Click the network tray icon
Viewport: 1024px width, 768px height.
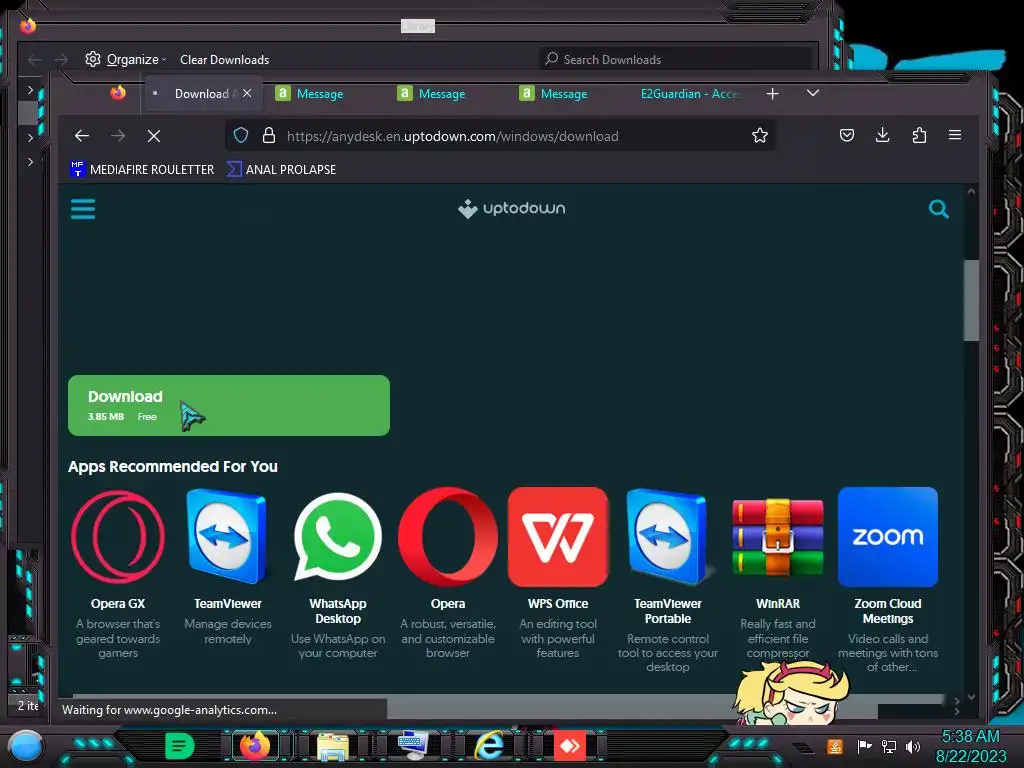tap(888, 746)
